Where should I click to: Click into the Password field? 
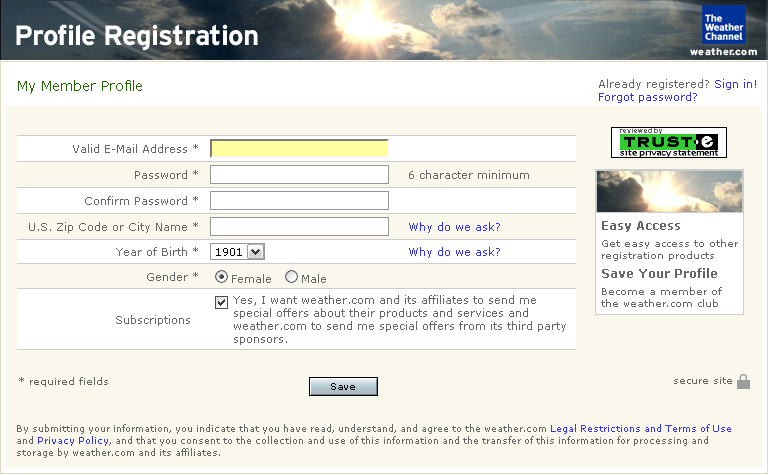299,175
